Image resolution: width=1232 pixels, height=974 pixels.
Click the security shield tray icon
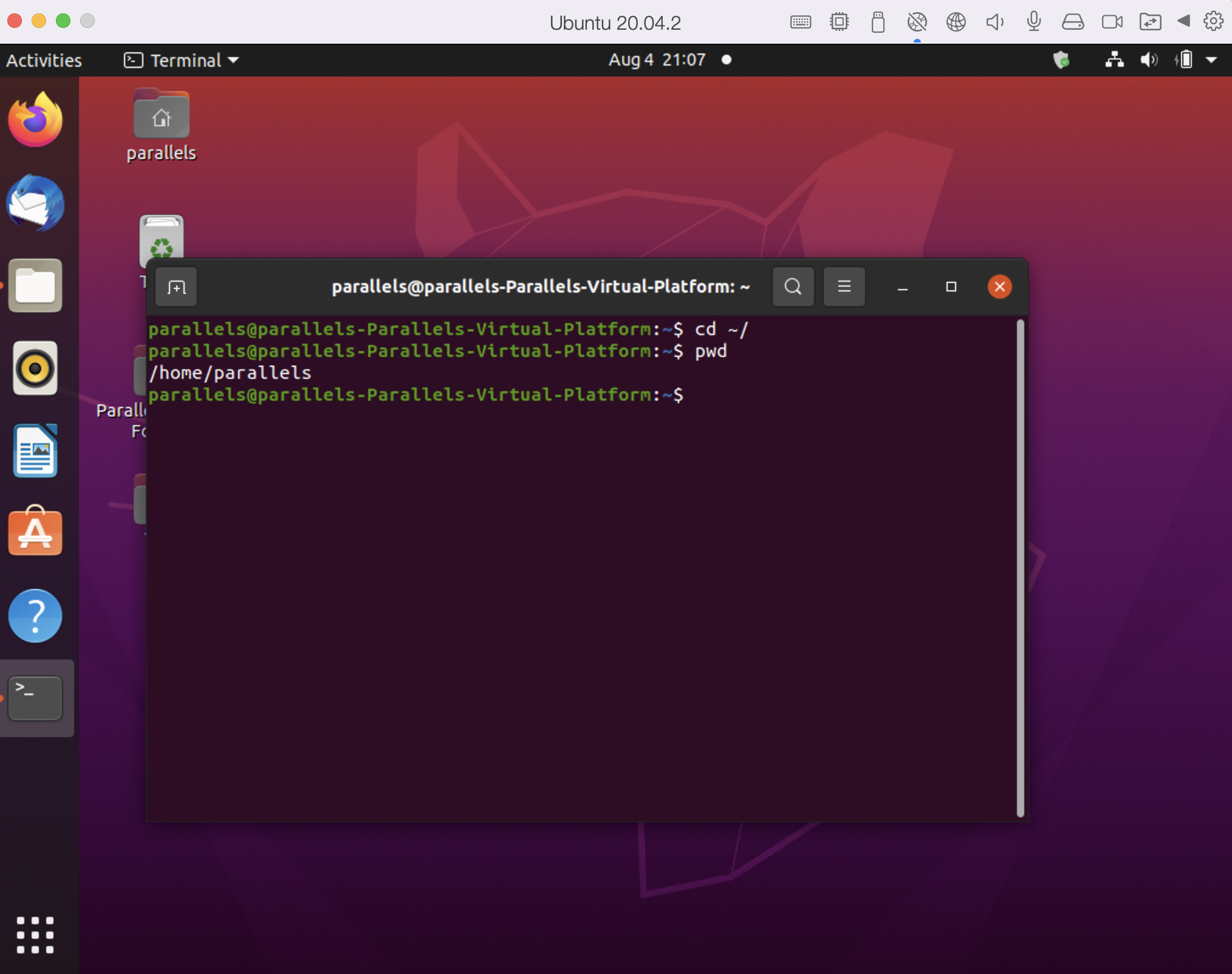click(x=1061, y=60)
